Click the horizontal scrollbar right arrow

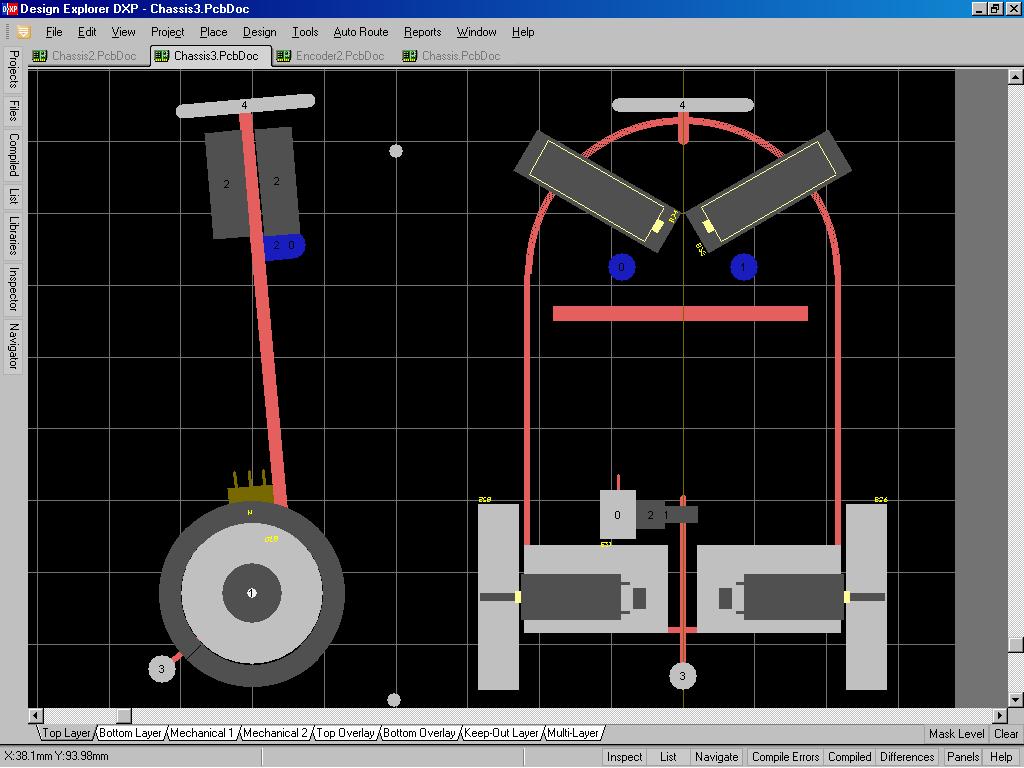click(999, 715)
